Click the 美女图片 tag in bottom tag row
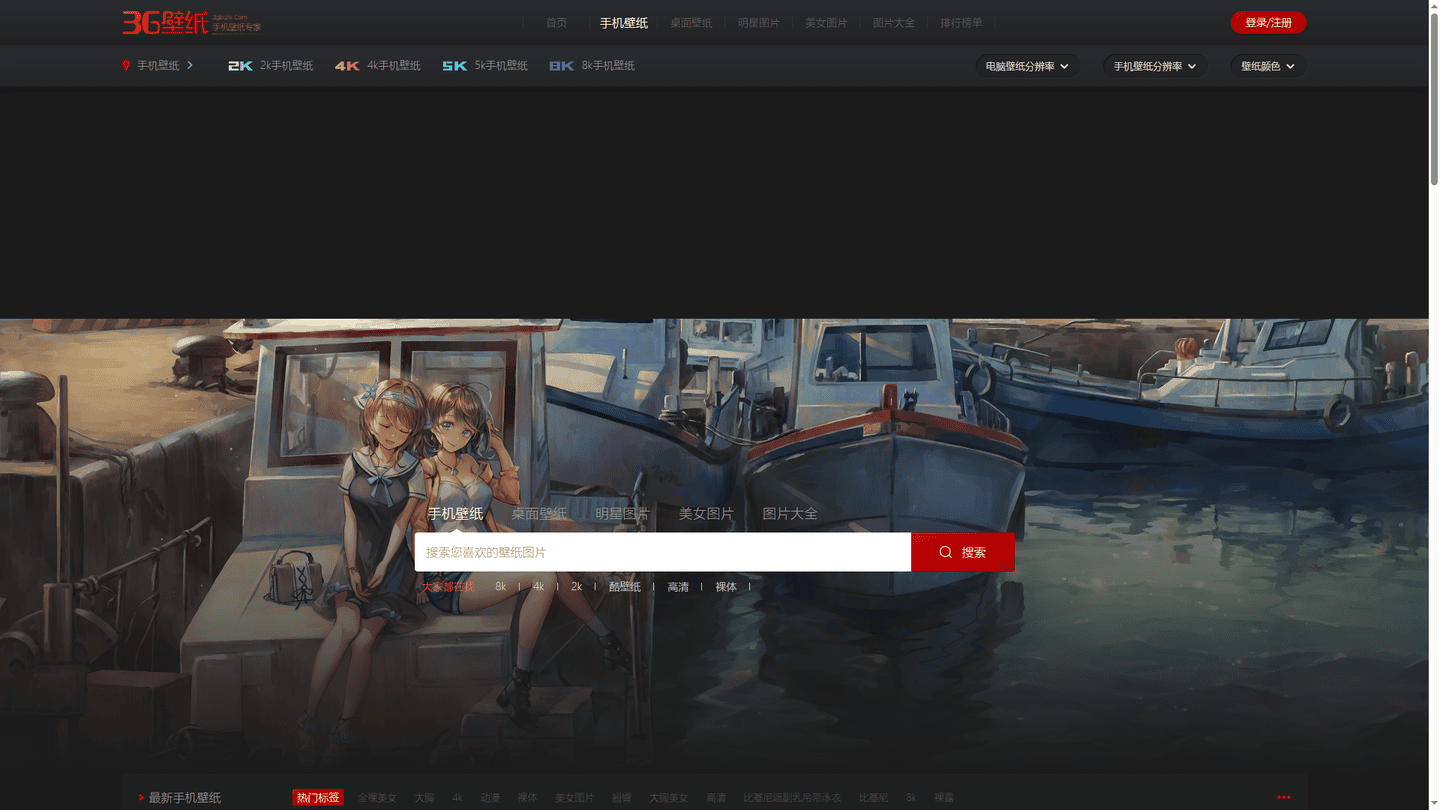The width and height of the screenshot is (1440, 810). click(574, 798)
